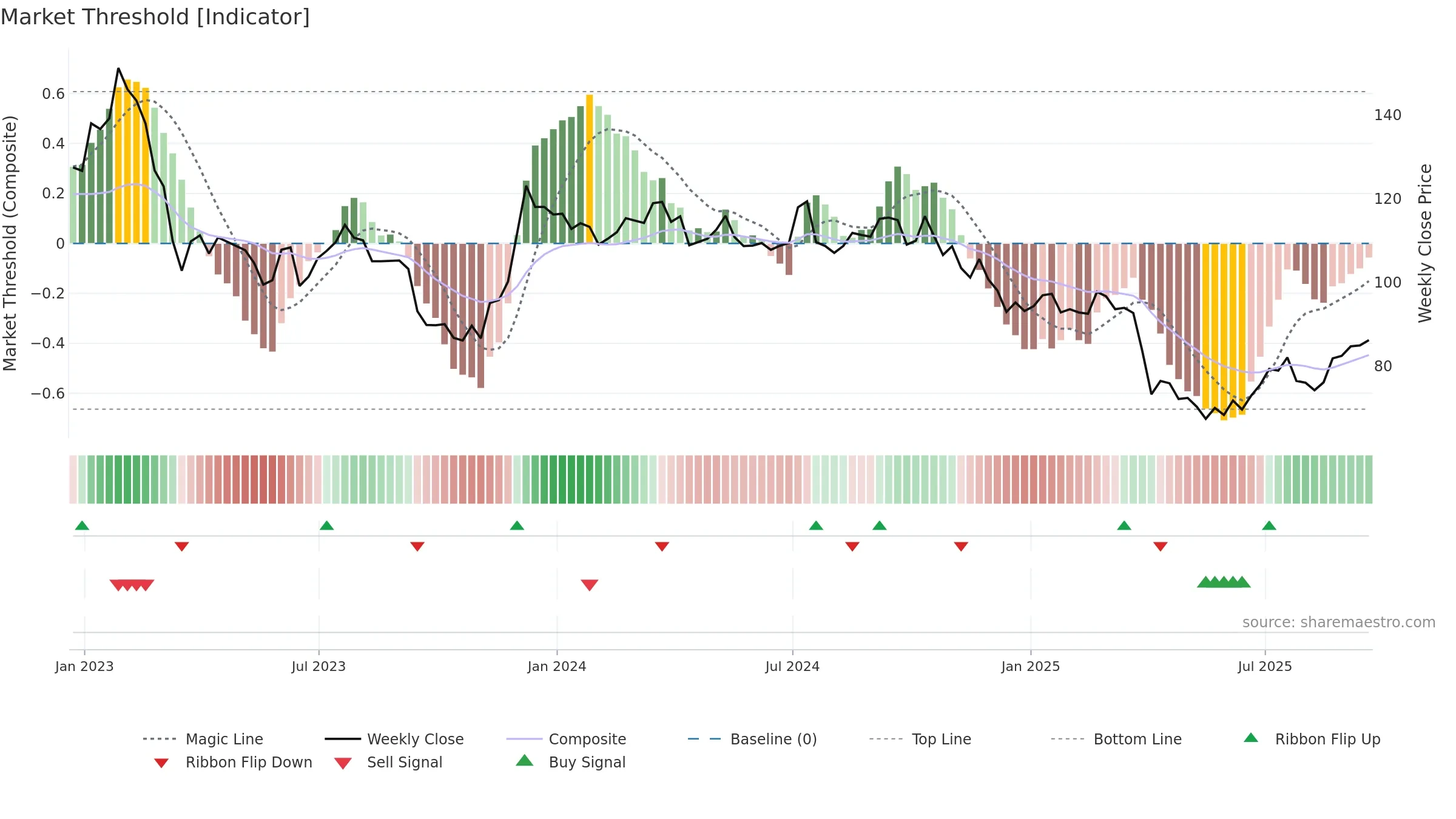1456x819 pixels.
Task: Click the Jan 2024 x-axis label
Action: pyautogui.click(x=557, y=667)
